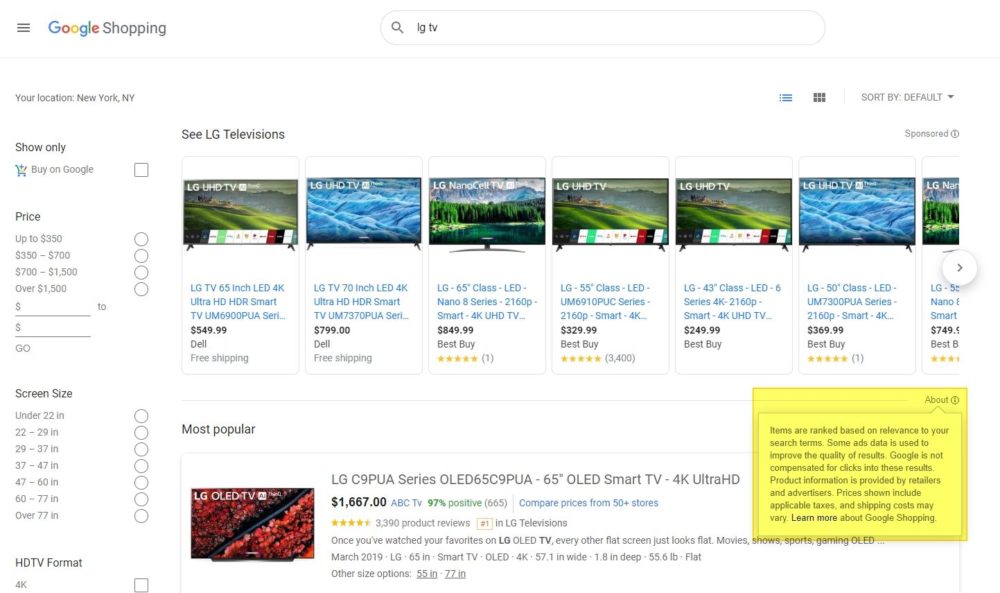Click the About info icon

click(955, 400)
